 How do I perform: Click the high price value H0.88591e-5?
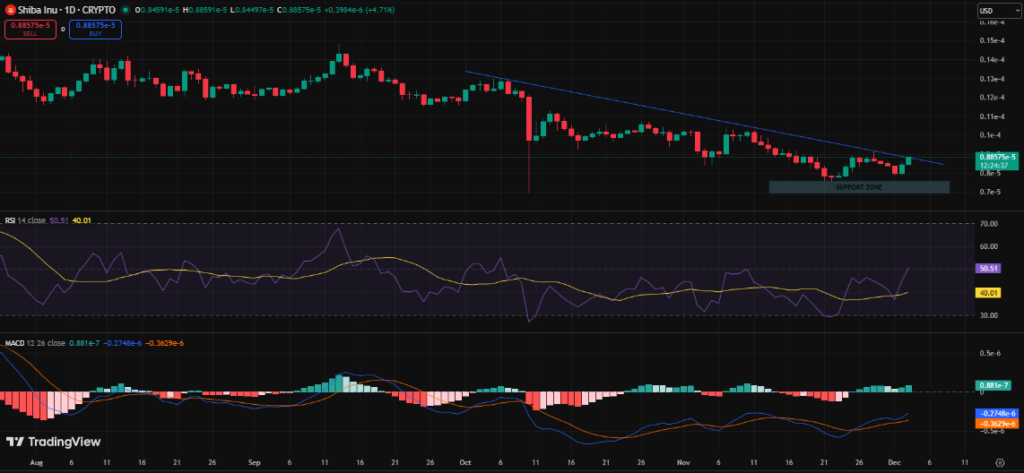tap(207, 10)
